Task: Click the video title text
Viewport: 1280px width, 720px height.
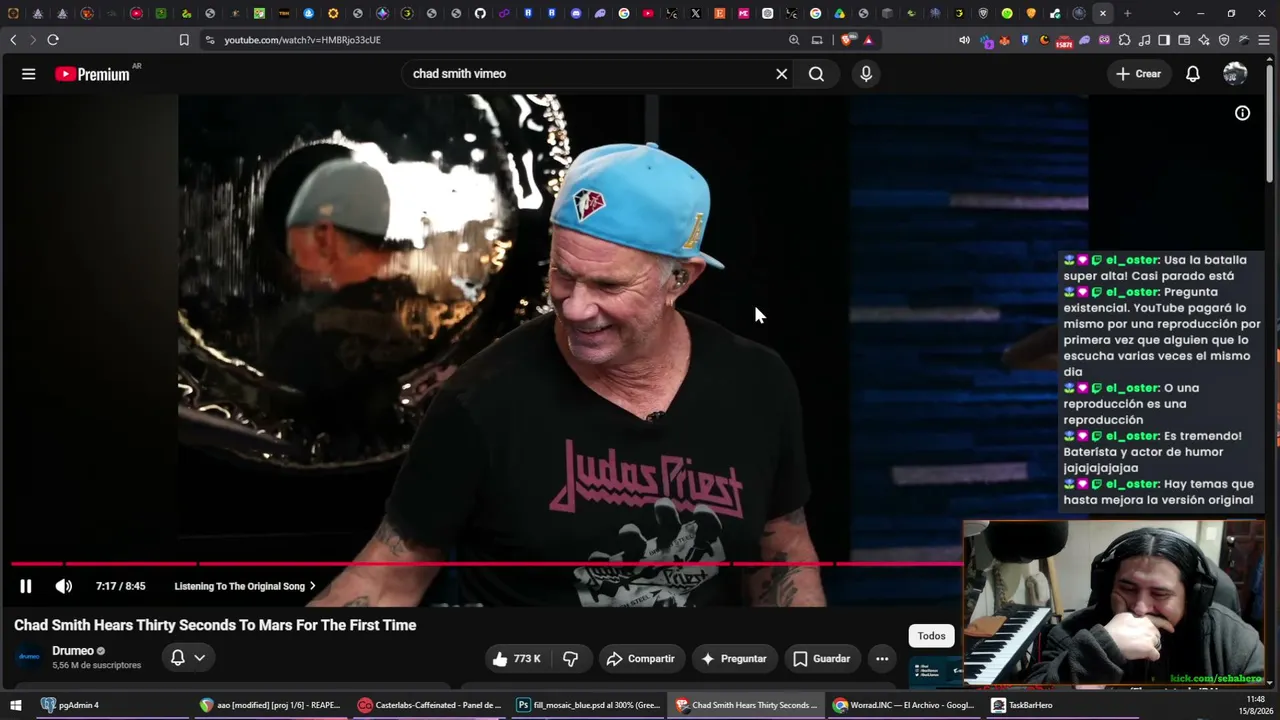Action: click(215, 625)
